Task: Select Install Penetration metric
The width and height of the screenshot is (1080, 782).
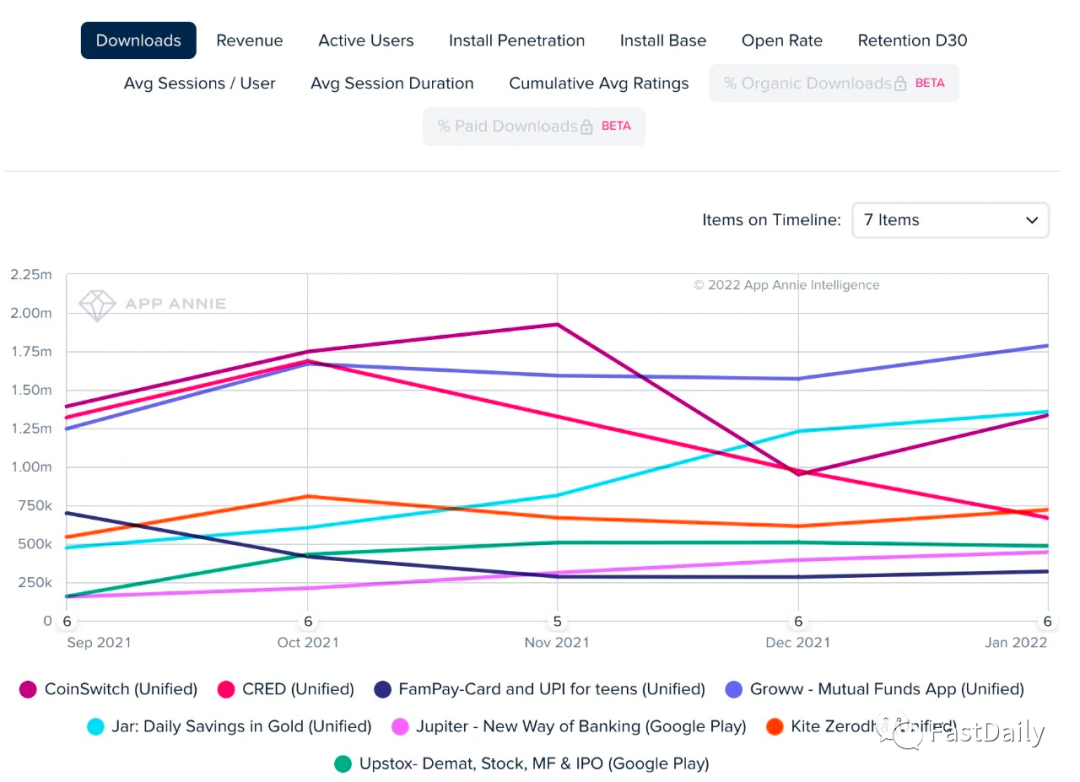Action: (517, 41)
